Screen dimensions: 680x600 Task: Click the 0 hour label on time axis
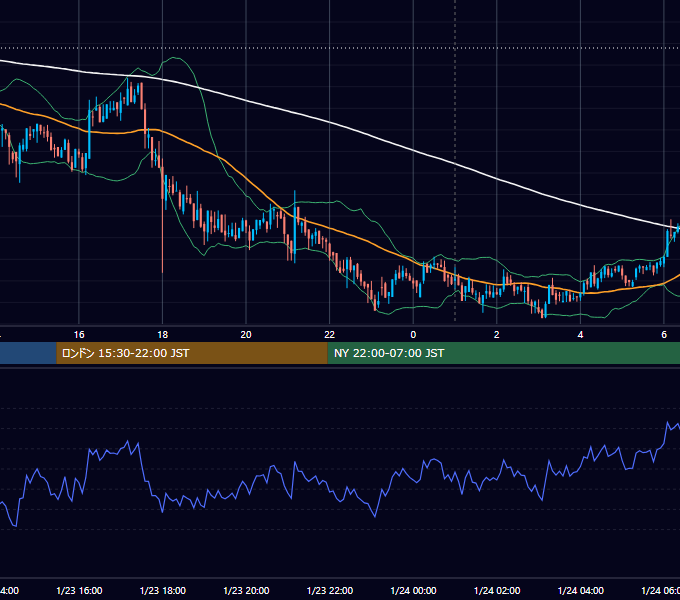[x=413, y=335]
